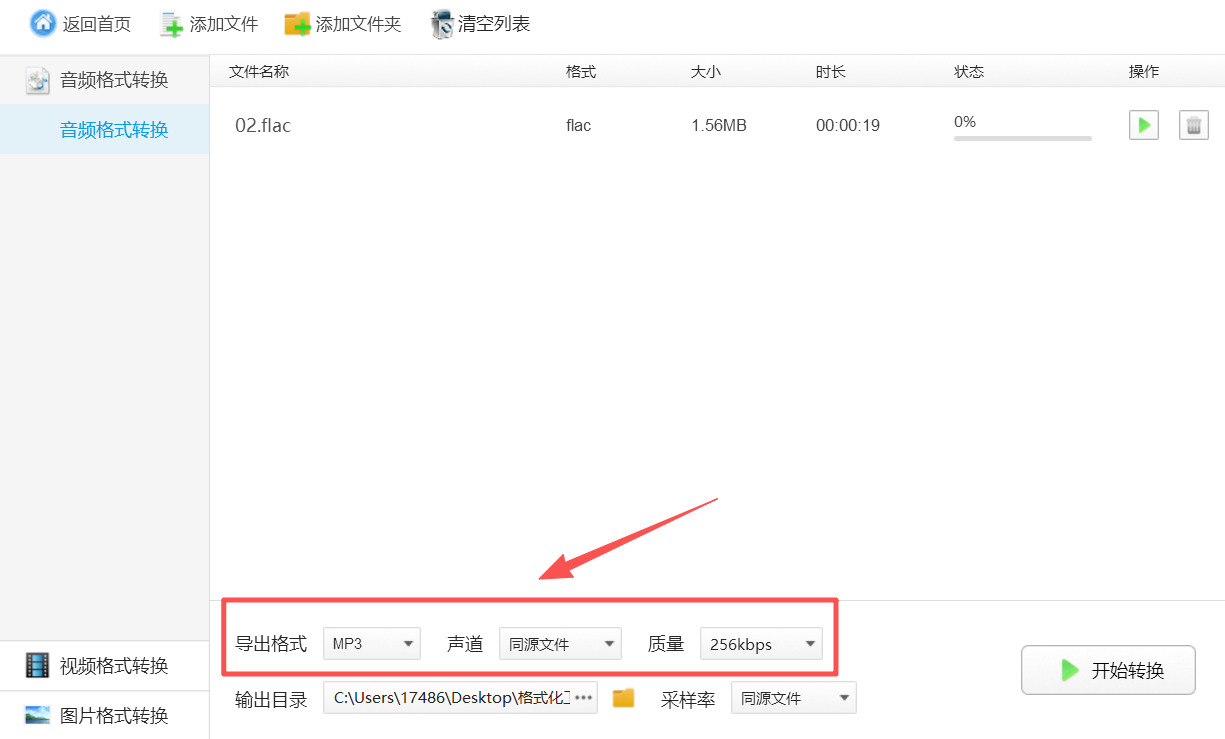Open the 采样率 同源文件 dropdown

coord(794,698)
